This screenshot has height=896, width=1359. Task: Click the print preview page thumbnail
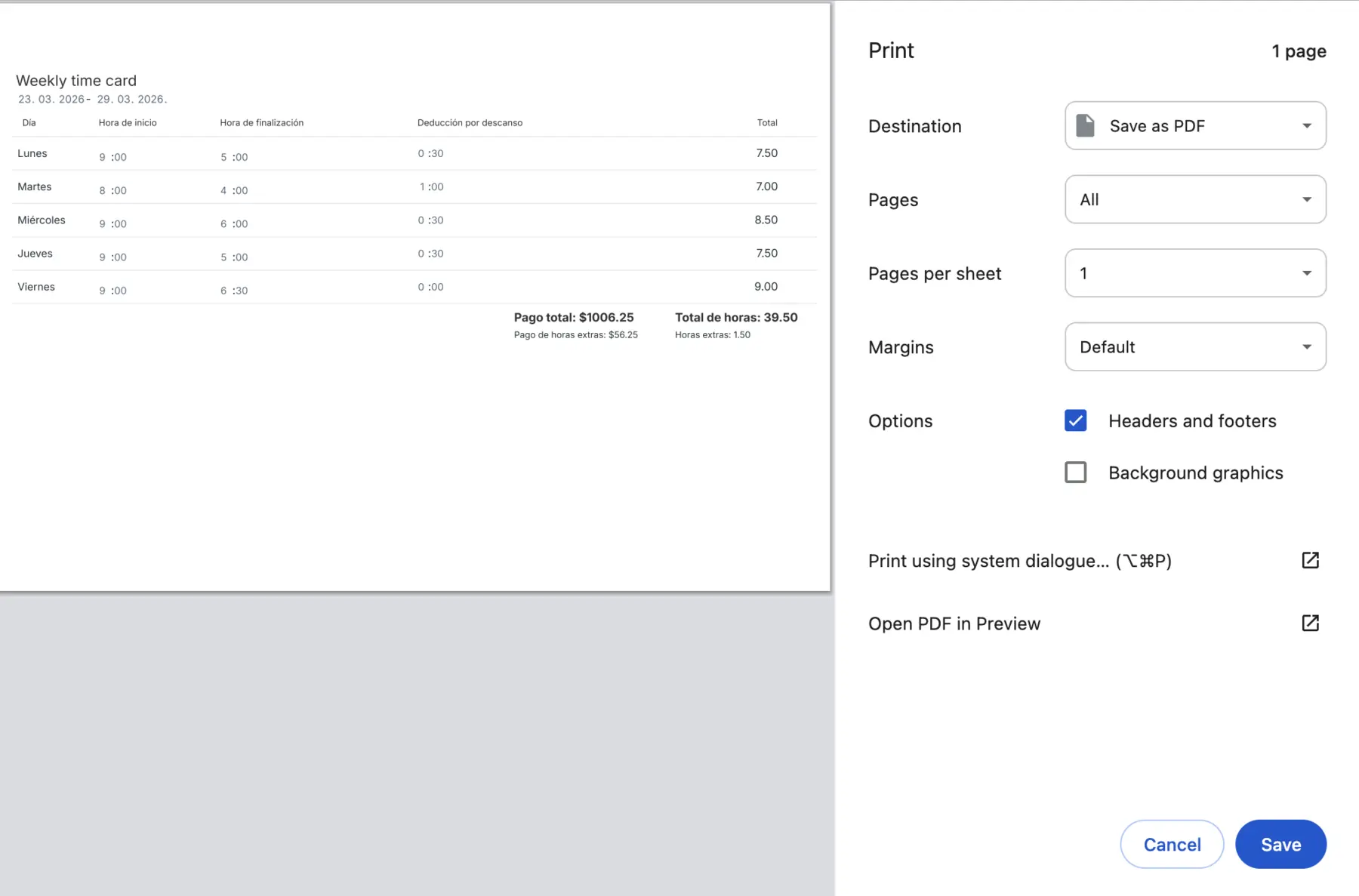tap(415, 294)
